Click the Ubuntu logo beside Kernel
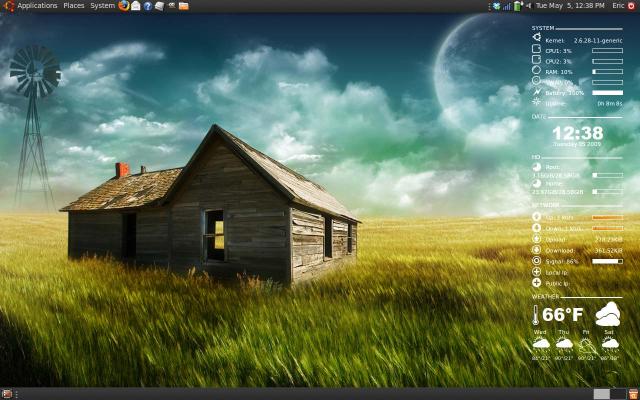This screenshot has width=640, height=400. [536, 38]
